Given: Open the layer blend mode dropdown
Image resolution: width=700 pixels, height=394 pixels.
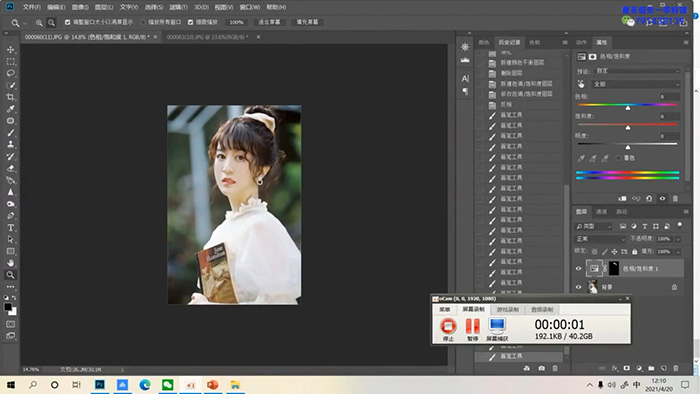Looking at the screenshot, I should [600, 239].
